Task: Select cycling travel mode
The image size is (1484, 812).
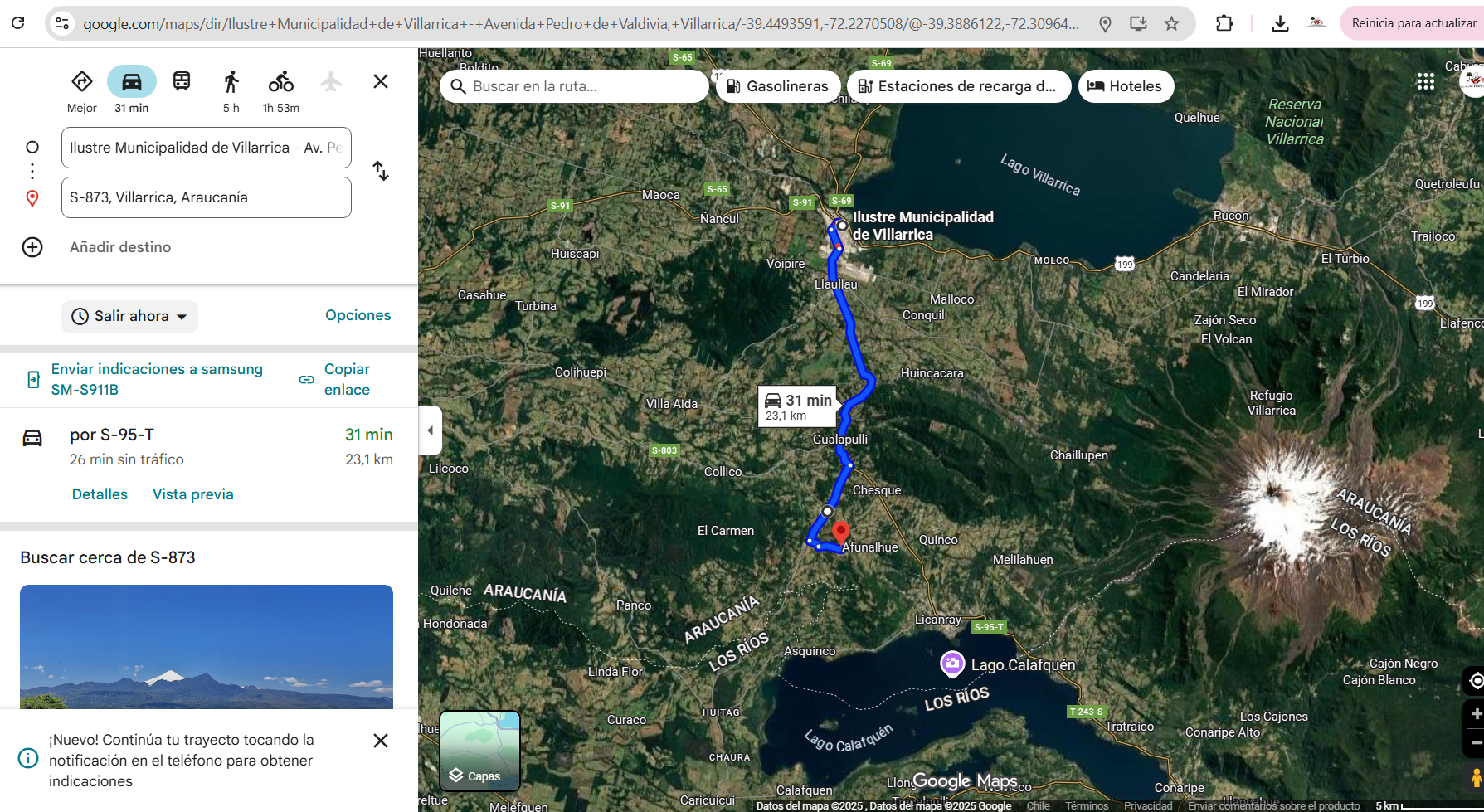Action: pyautogui.click(x=281, y=82)
